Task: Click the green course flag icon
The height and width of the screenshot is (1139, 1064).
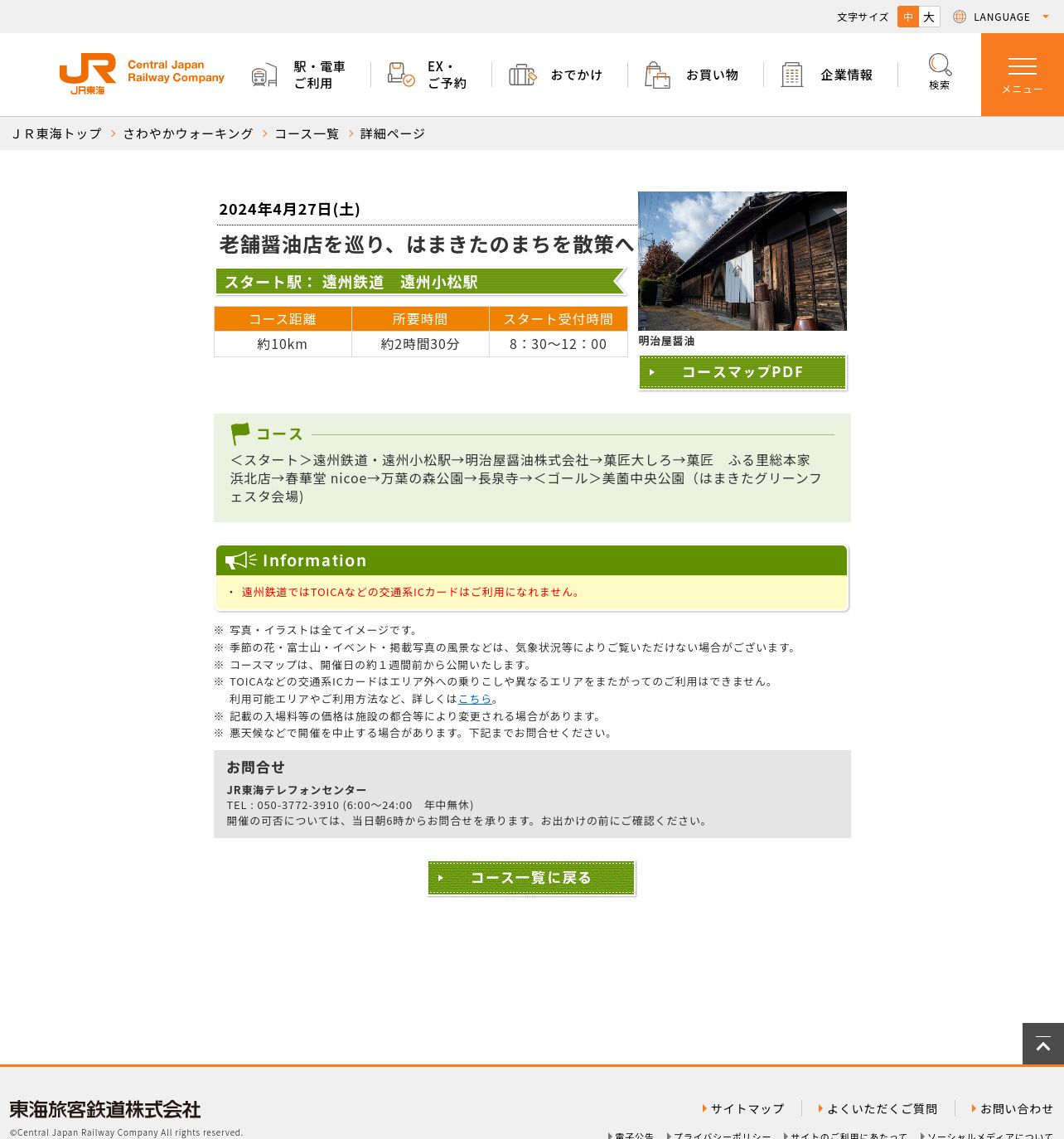Action: click(240, 434)
